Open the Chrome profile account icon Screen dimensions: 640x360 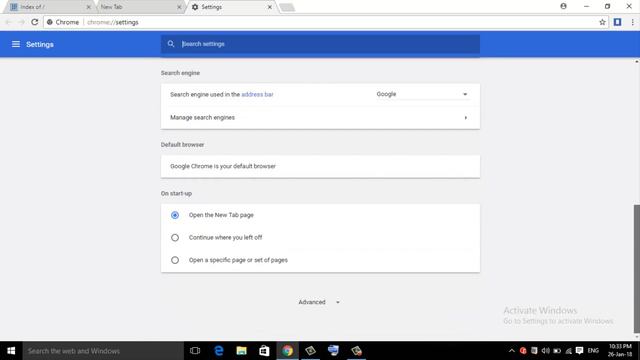[563, 6]
